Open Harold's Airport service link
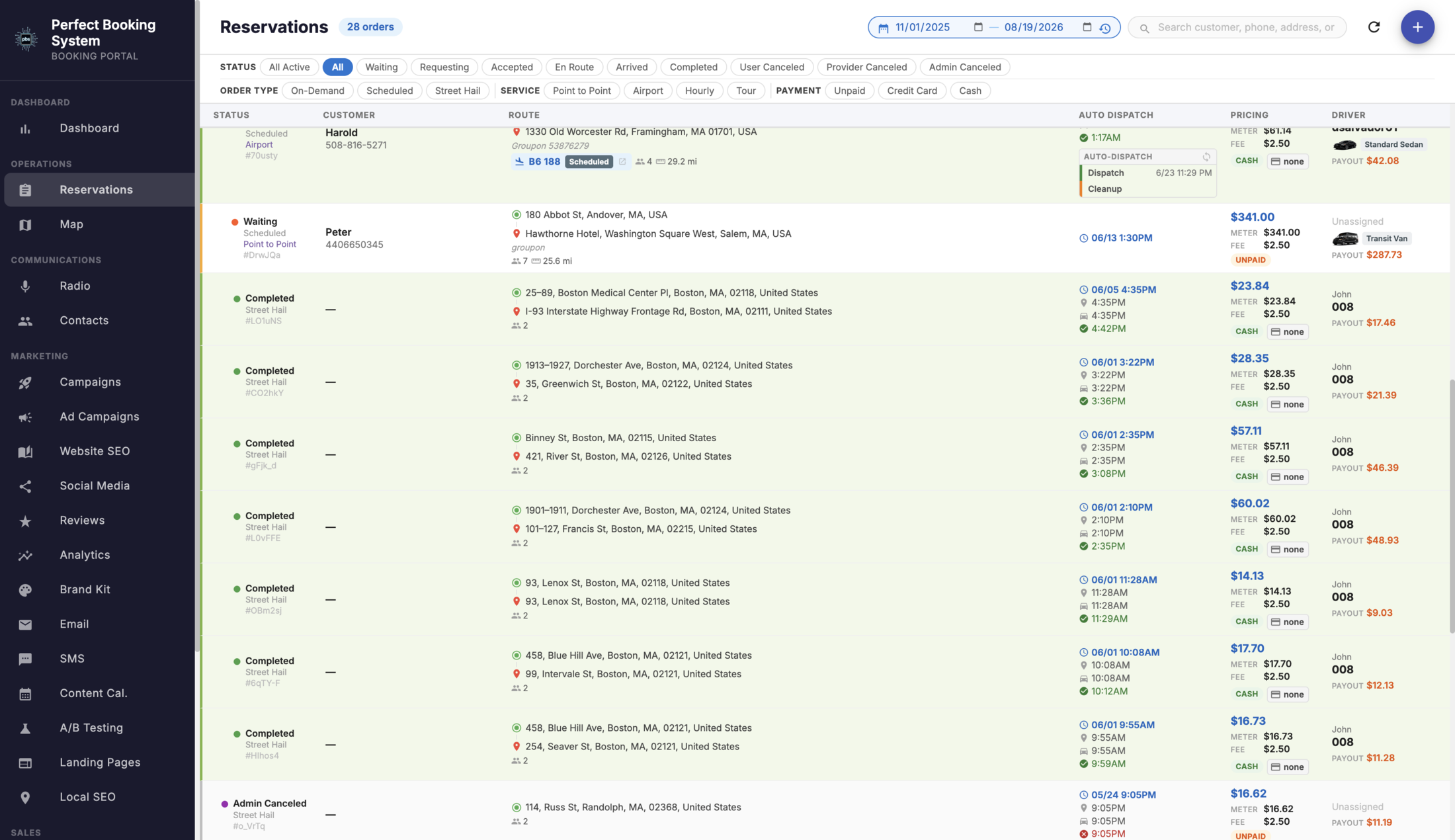Screen dimensions: 1455x840 click(259, 145)
